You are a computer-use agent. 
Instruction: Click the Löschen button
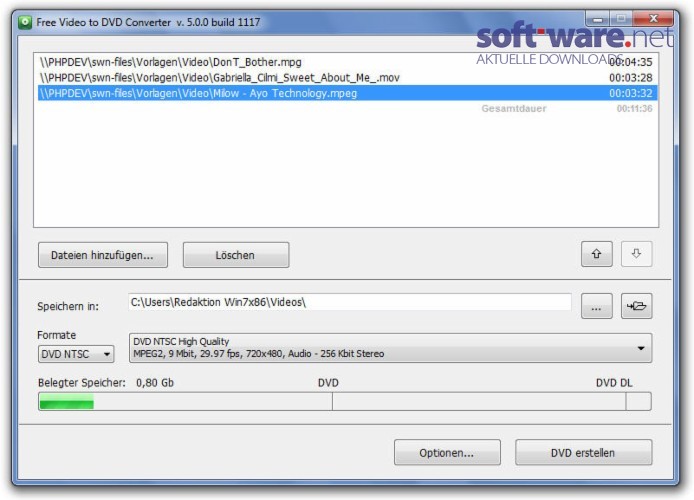(x=236, y=255)
